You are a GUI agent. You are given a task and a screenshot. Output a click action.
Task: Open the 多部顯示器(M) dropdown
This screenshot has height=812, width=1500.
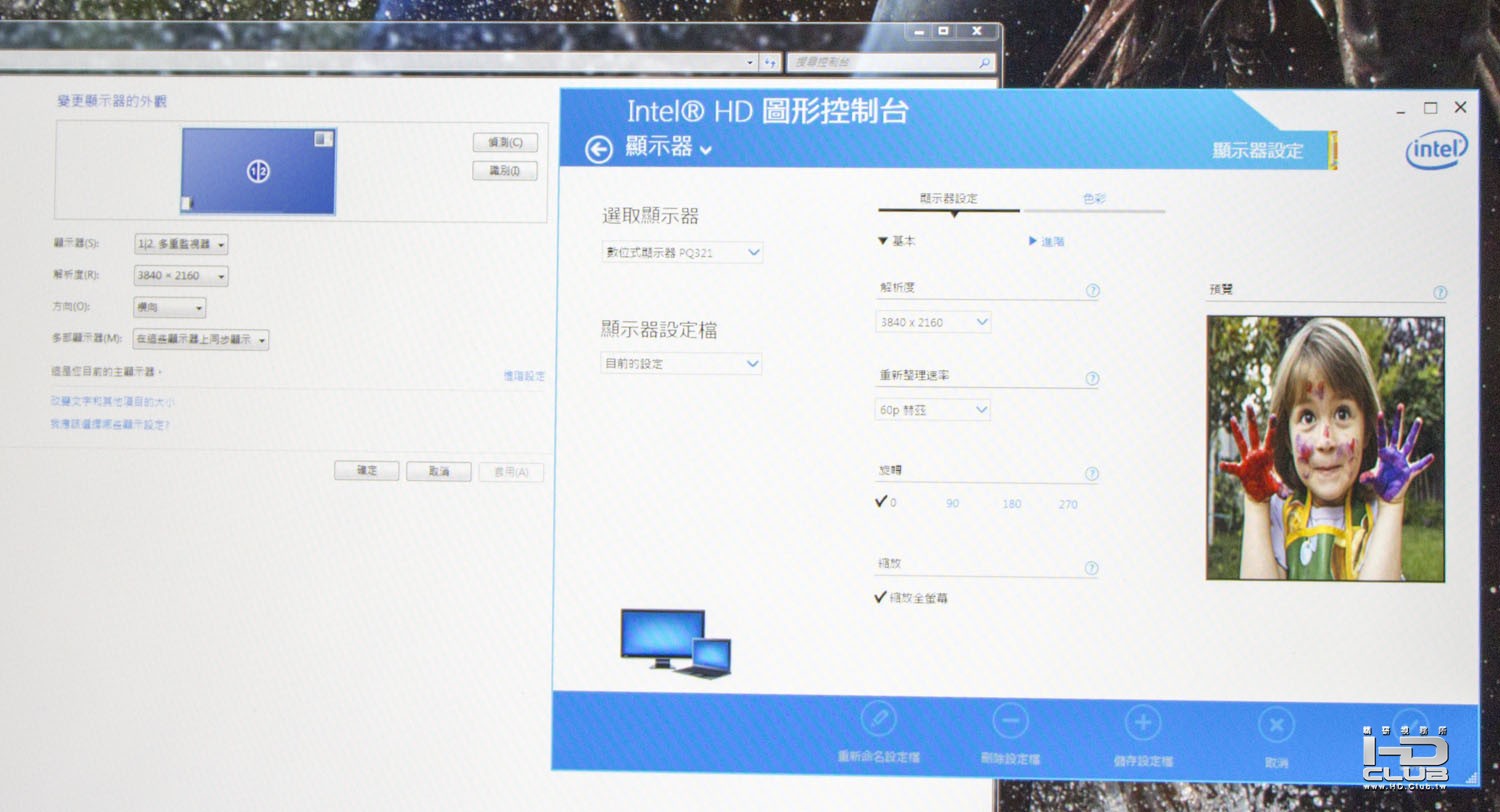point(201,340)
